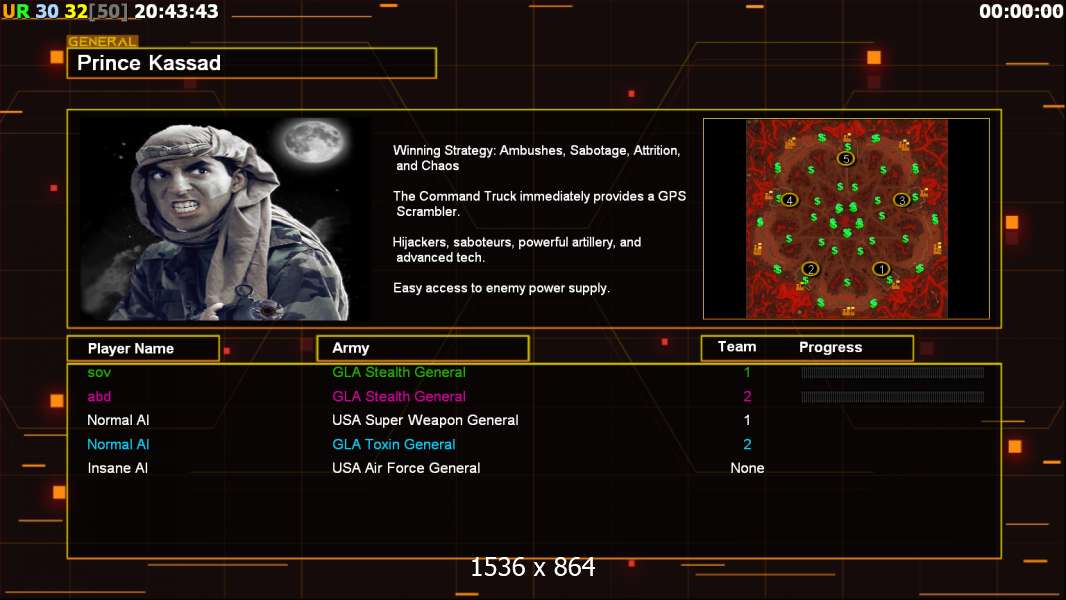
Task: Click abd's GLA Stealth General army
Action: pyautogui.click(x=399, y=396)
